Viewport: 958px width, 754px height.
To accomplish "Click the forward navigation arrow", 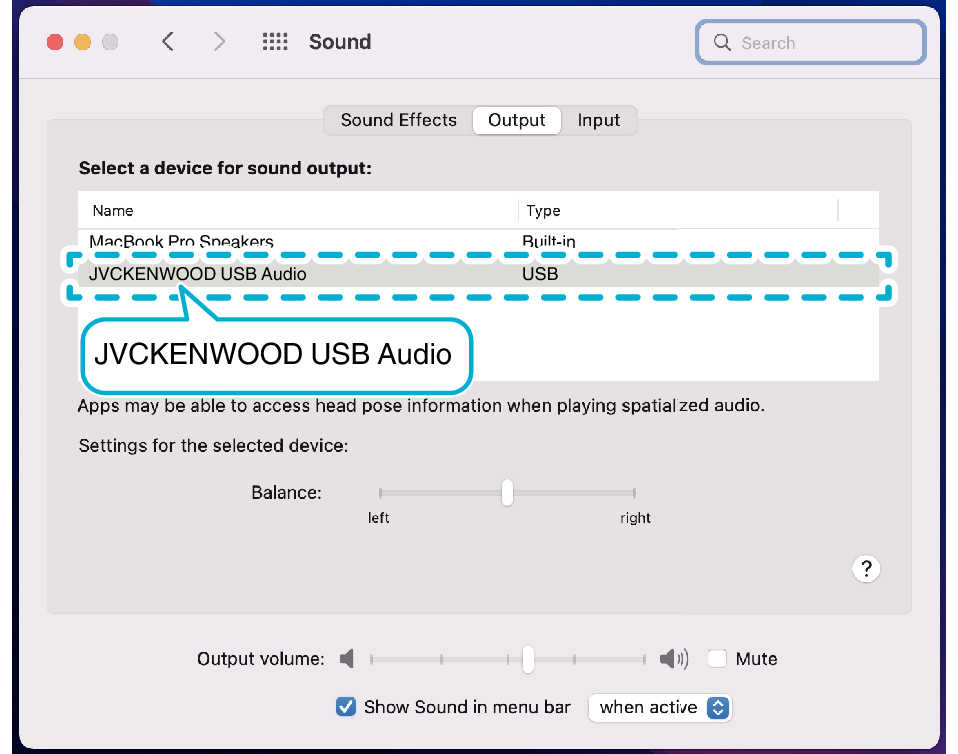I will pos(219,42).
